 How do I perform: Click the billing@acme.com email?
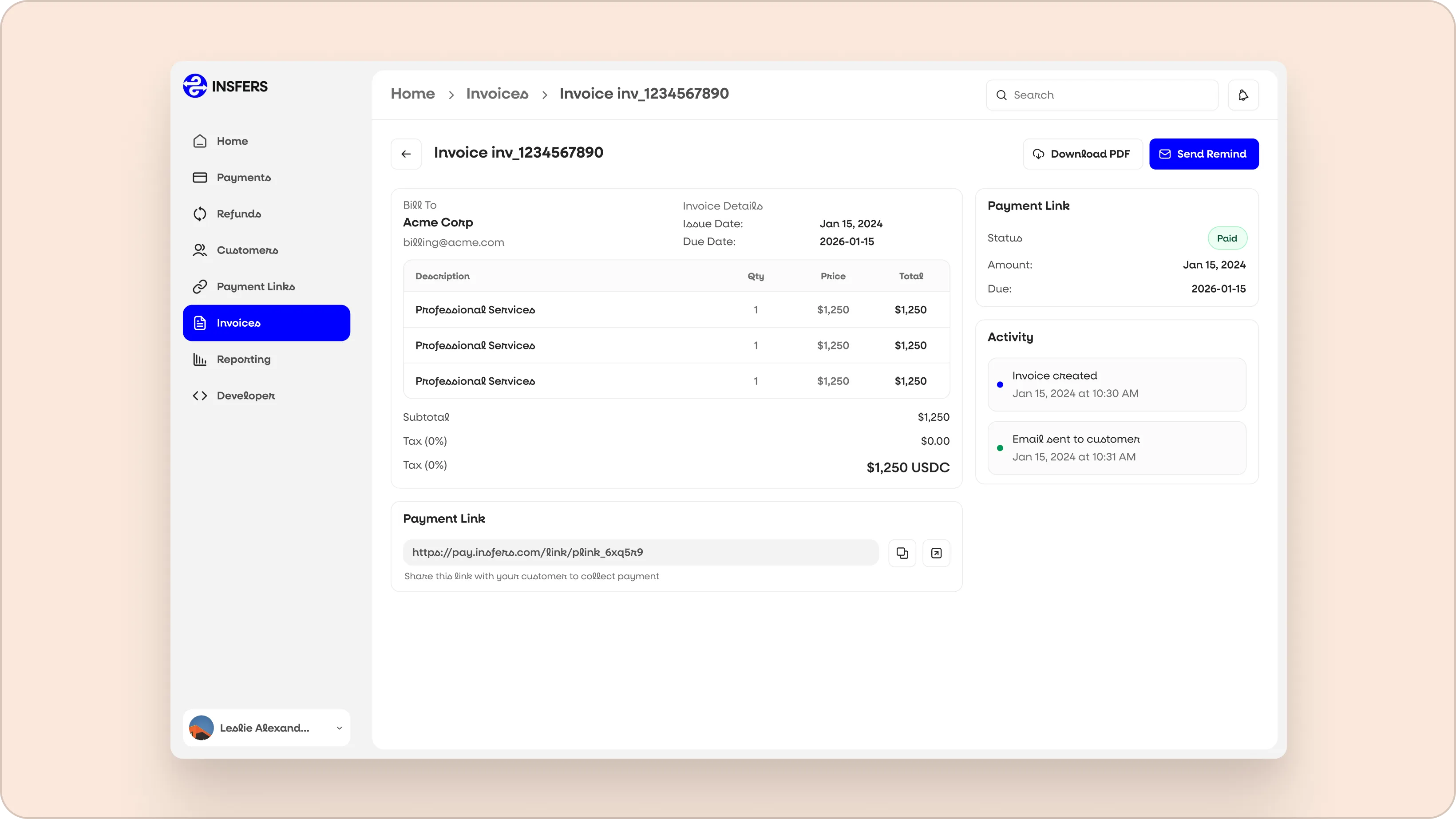click(453, 242)
